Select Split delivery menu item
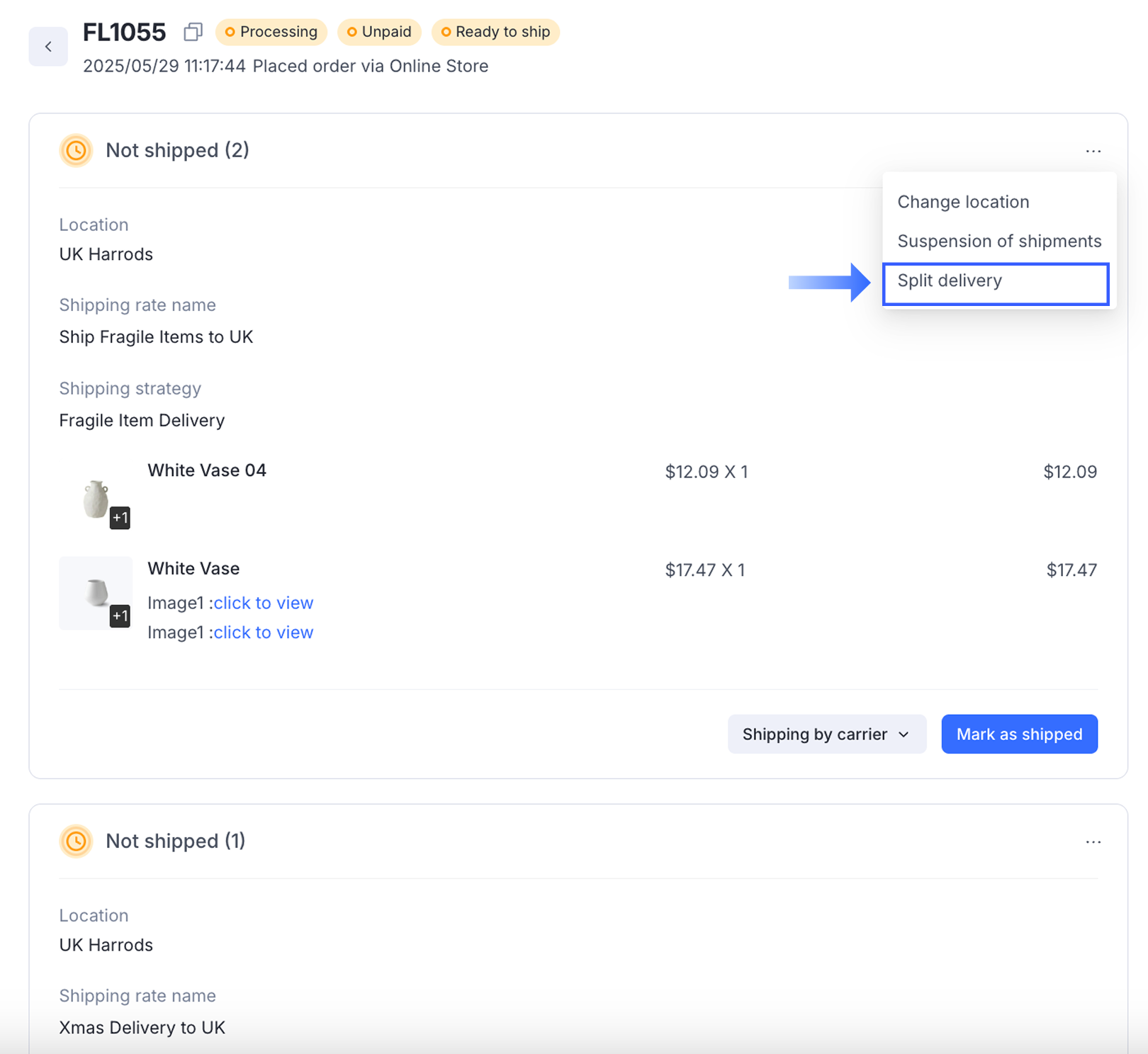Screen dimensions: 1148x1054 [995, 281]
